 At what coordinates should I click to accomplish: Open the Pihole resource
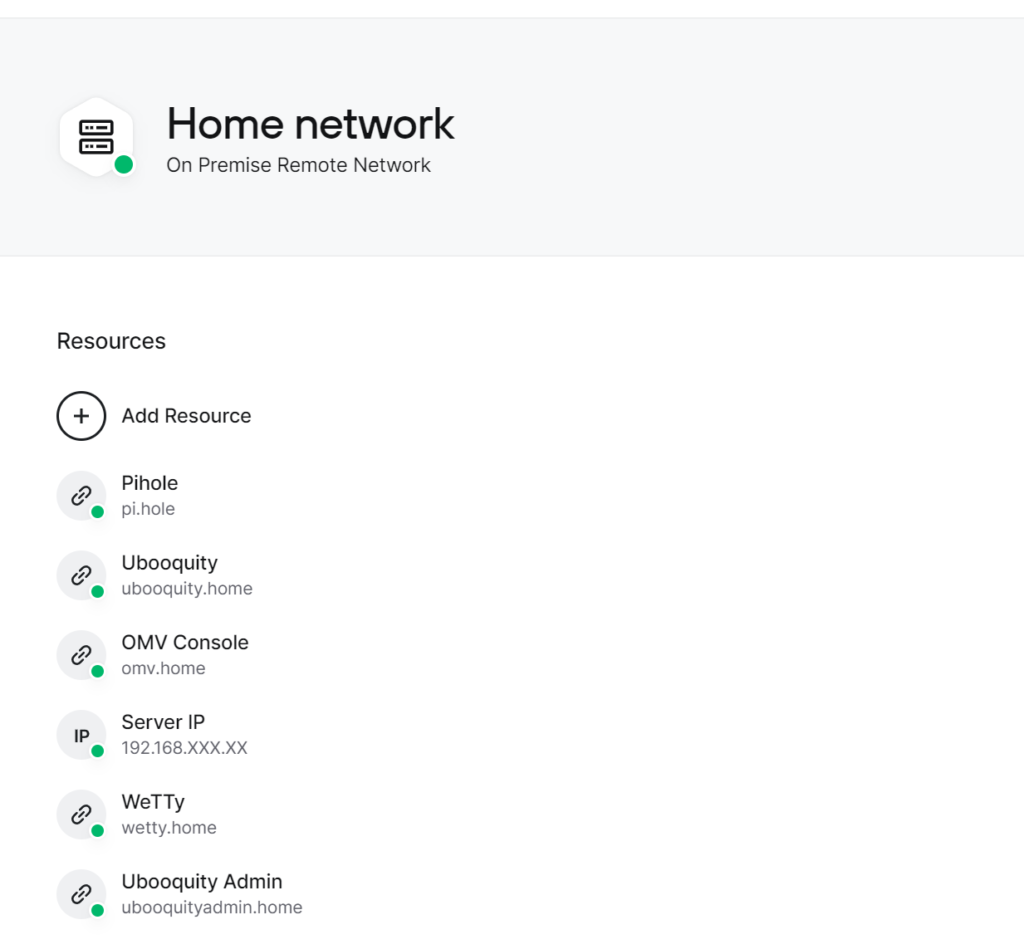pos(149,483)
